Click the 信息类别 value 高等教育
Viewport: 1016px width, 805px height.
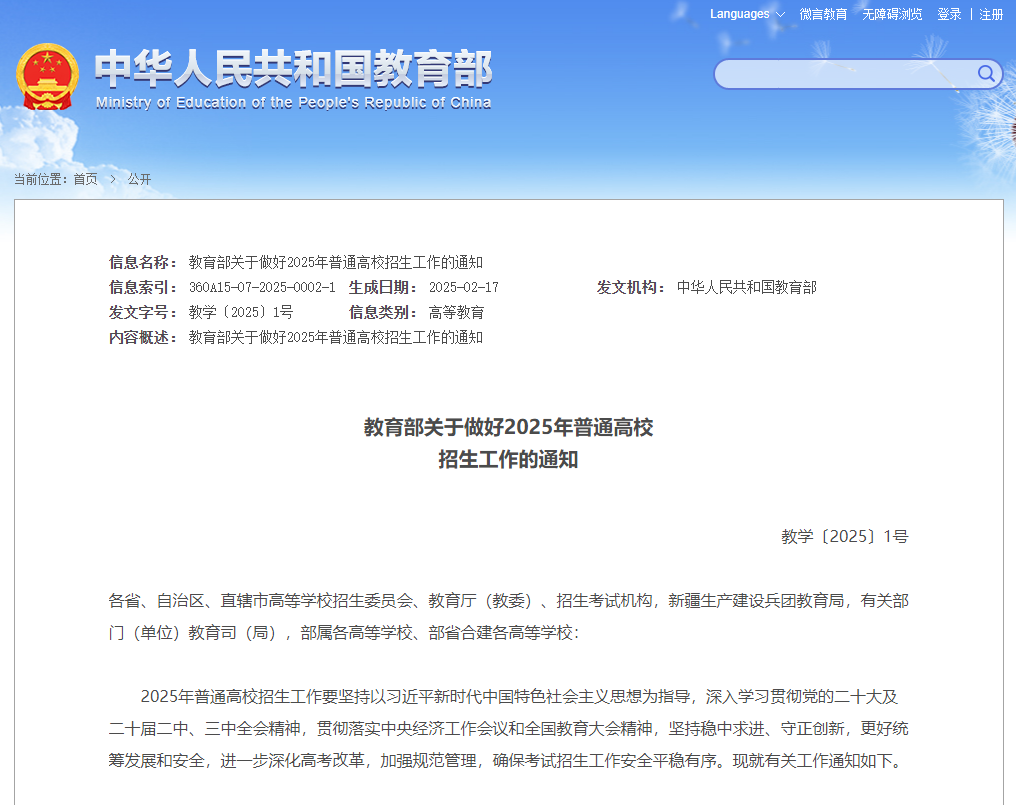coord(456,313)
